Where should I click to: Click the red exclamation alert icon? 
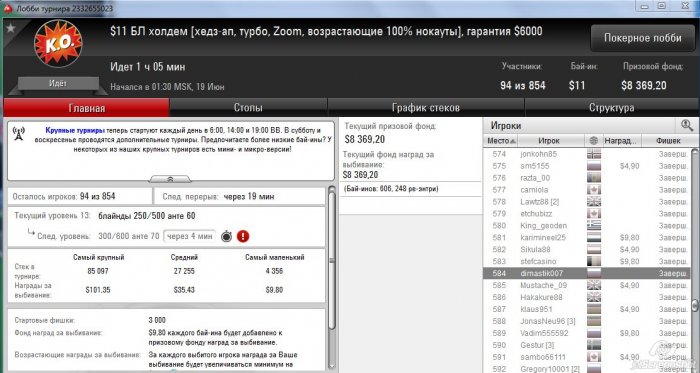[243, 236]
